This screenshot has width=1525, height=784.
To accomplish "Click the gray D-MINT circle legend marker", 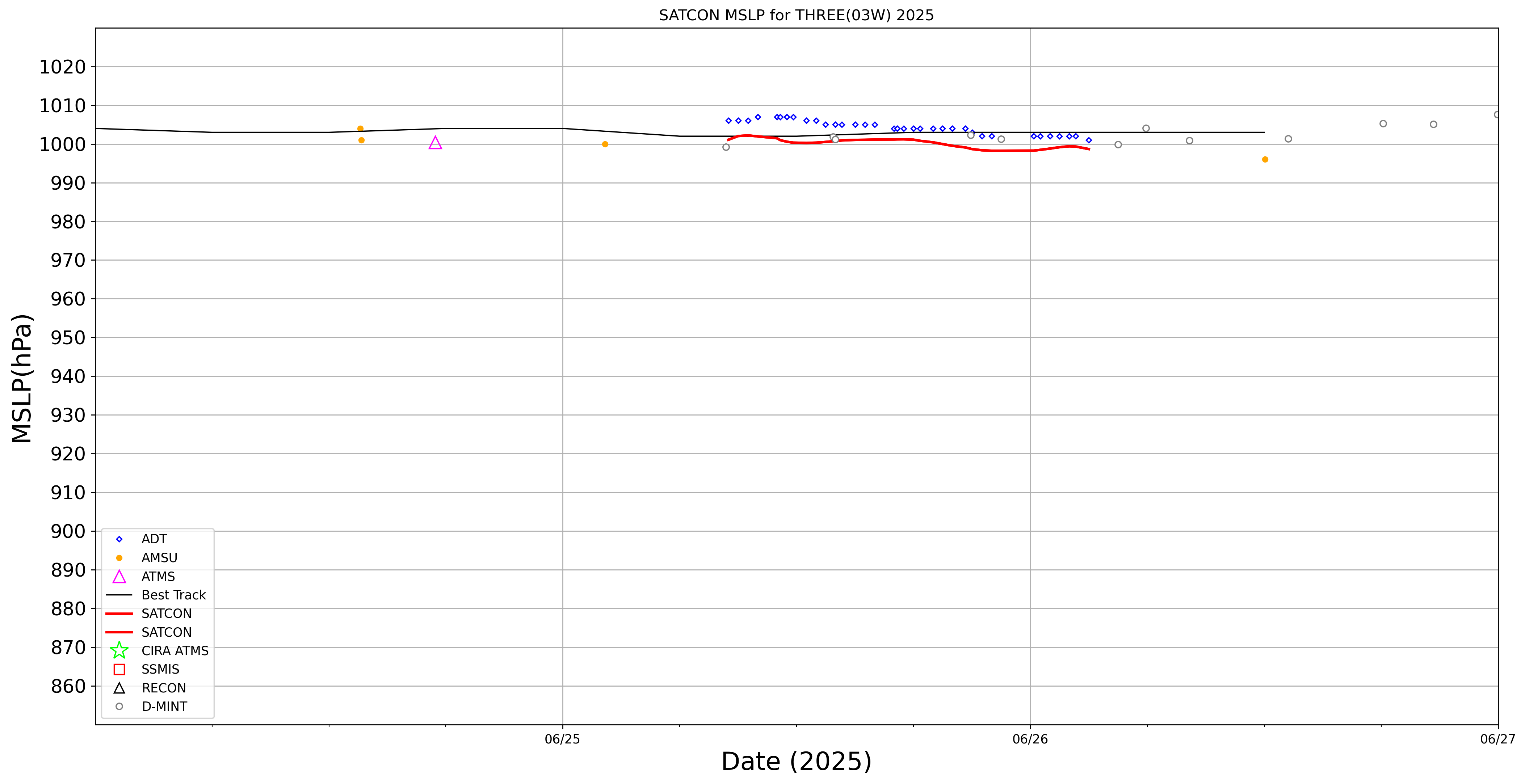I will click(119, 707).
